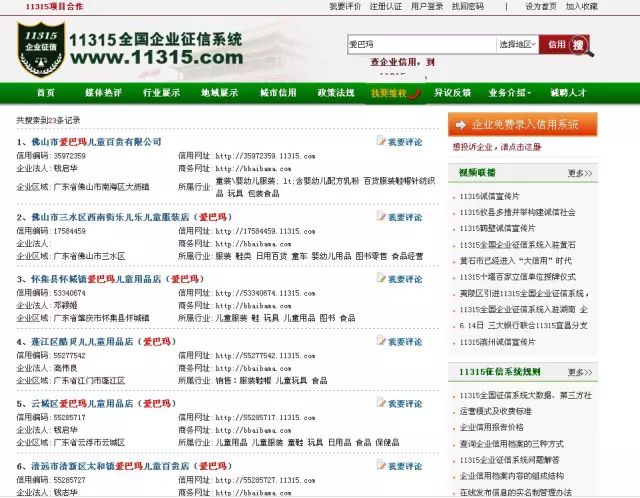This screenshot has height=498, width=640.
Task: Click comment icon for 怀集县怀城镇爱巴玛儿童用品店
Action: click(381, 279)
